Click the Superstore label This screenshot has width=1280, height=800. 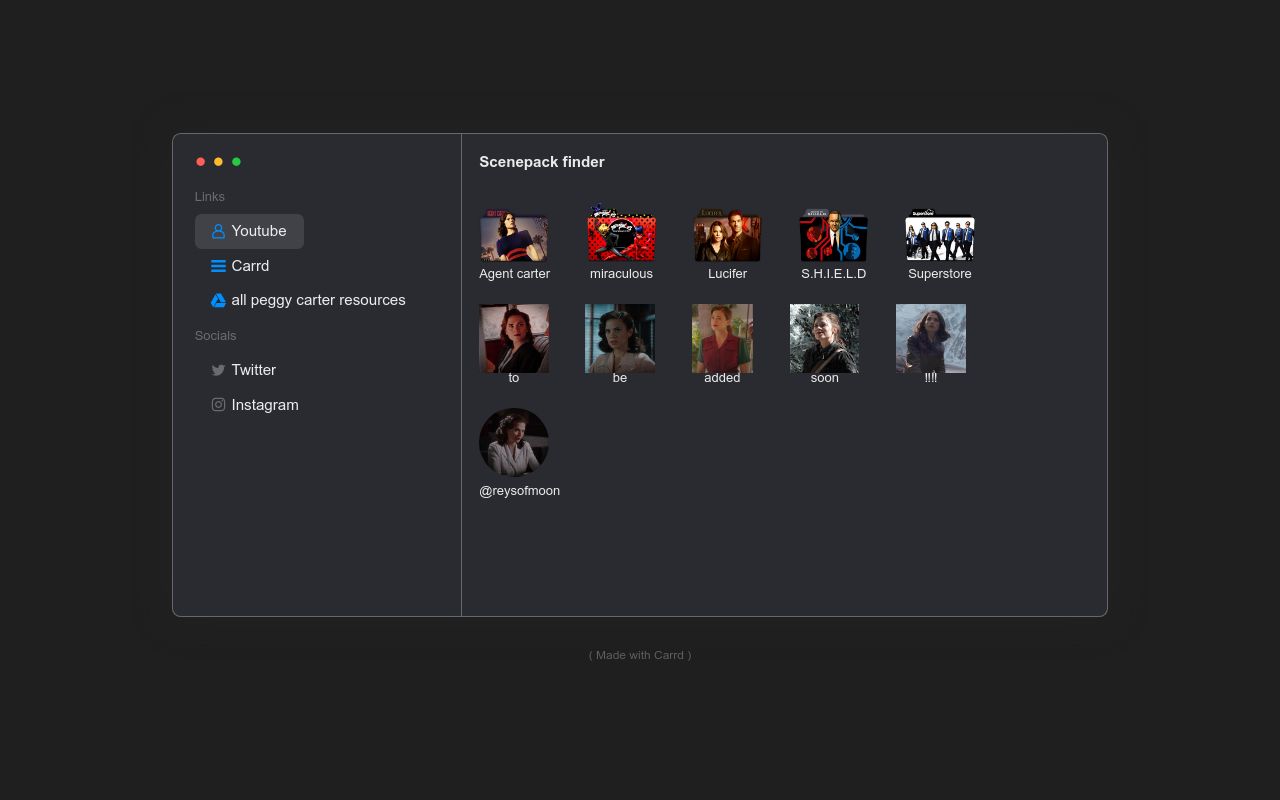[940, 274]
